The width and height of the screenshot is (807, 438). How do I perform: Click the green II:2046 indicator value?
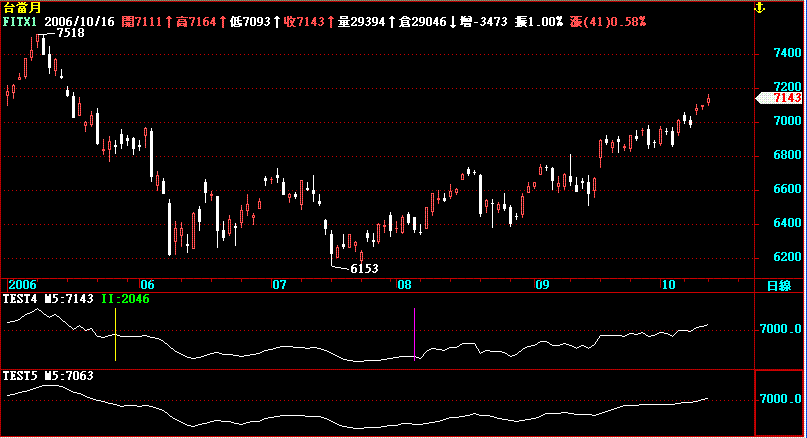126,298
